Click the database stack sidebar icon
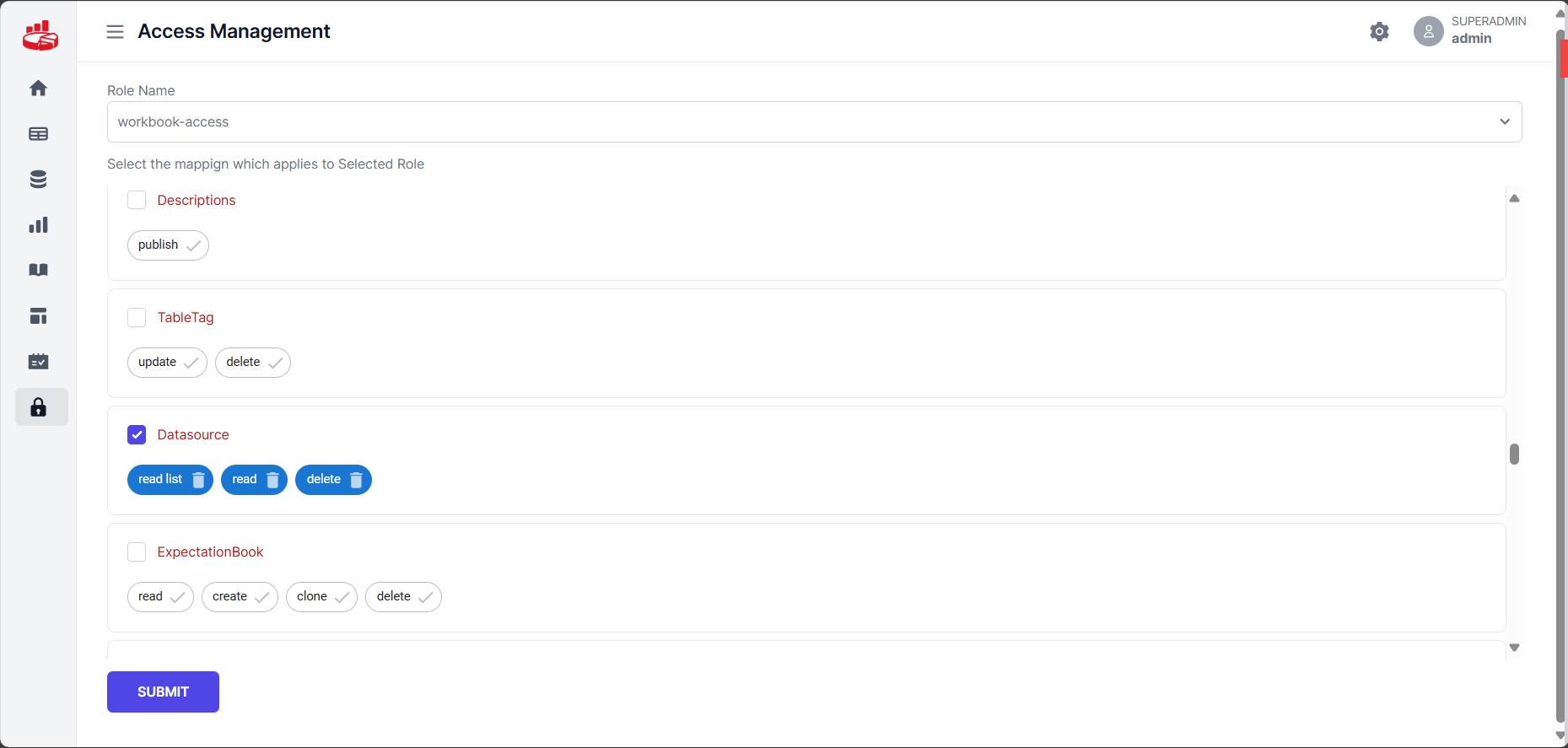The image size is (1568, 748). coord(38,180)
